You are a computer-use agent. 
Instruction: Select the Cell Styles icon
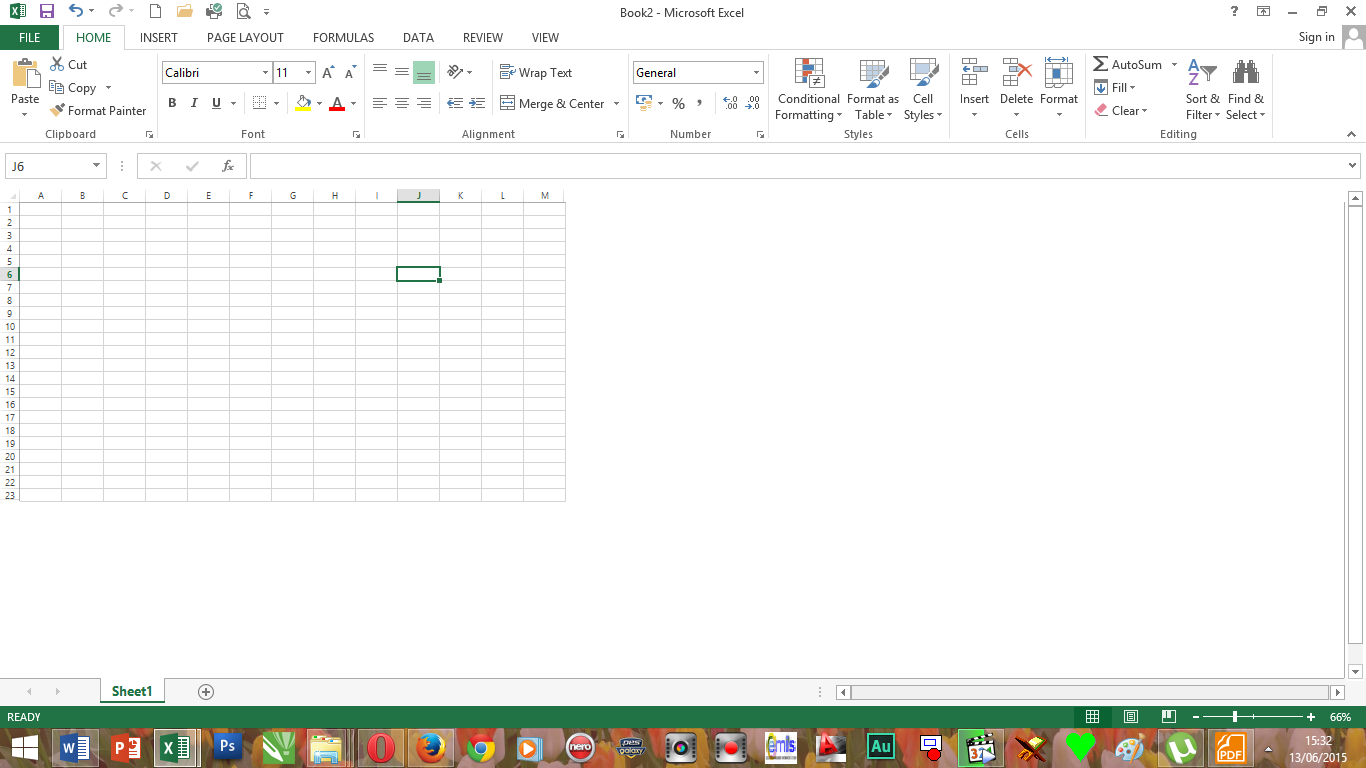922,90
